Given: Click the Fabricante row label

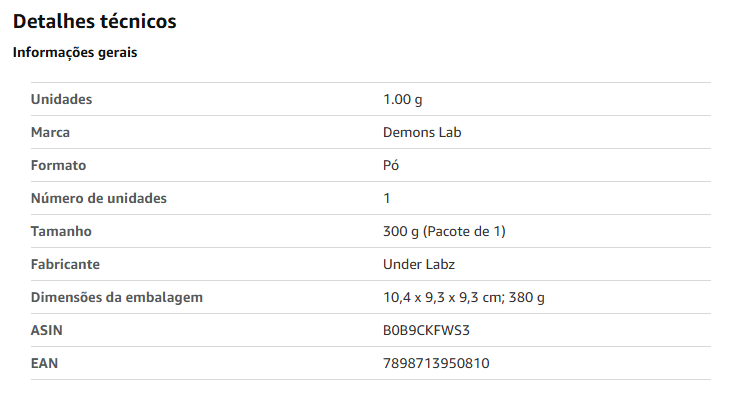Looking at the screenshot, I should coord(66,264).
